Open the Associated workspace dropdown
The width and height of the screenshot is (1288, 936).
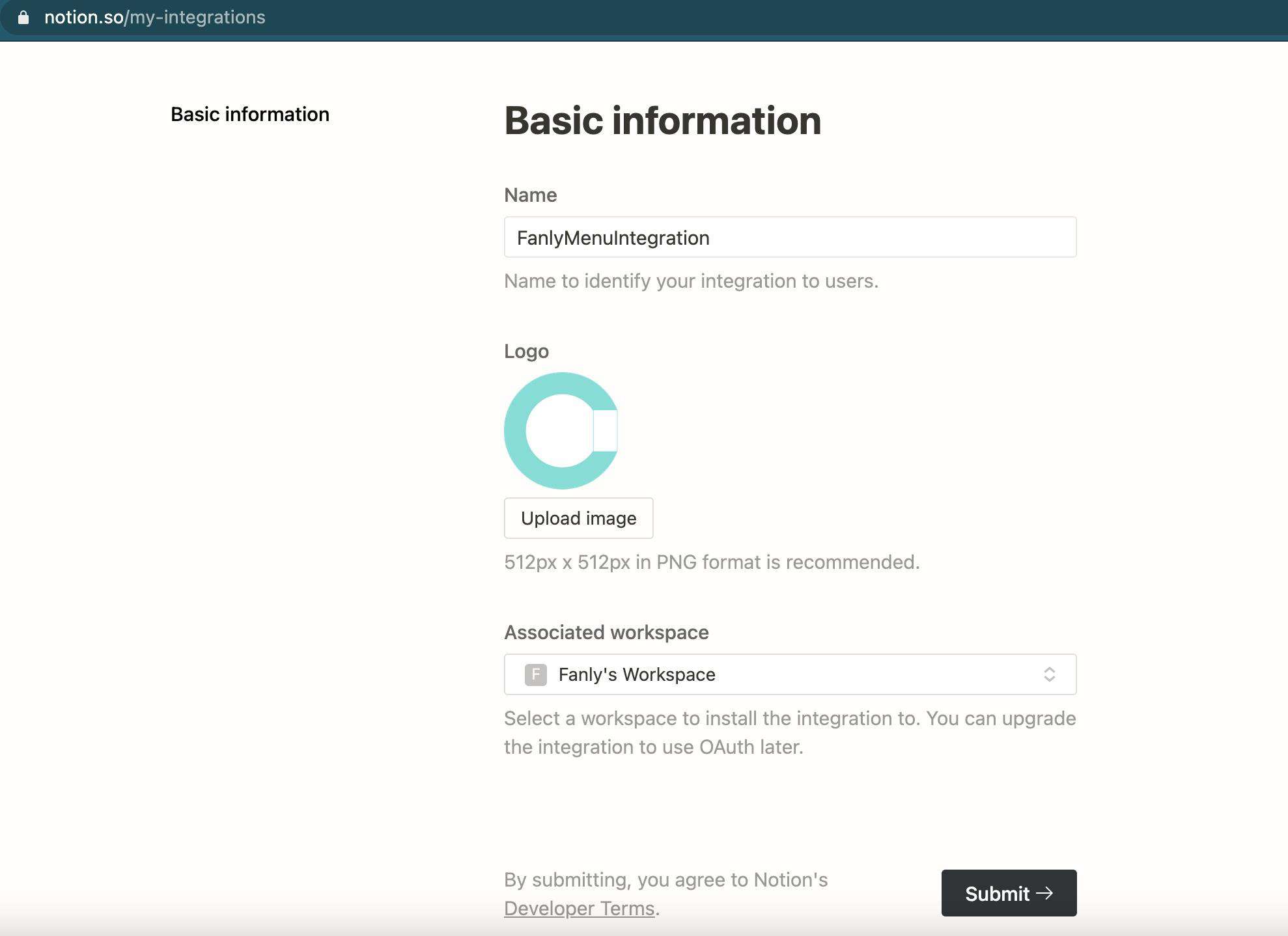790,674
